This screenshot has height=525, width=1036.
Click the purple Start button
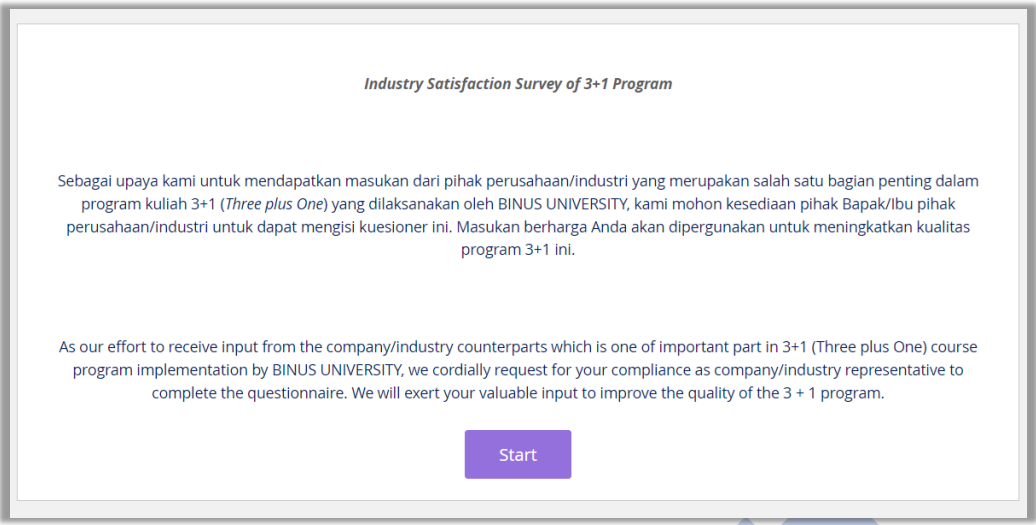517,454
